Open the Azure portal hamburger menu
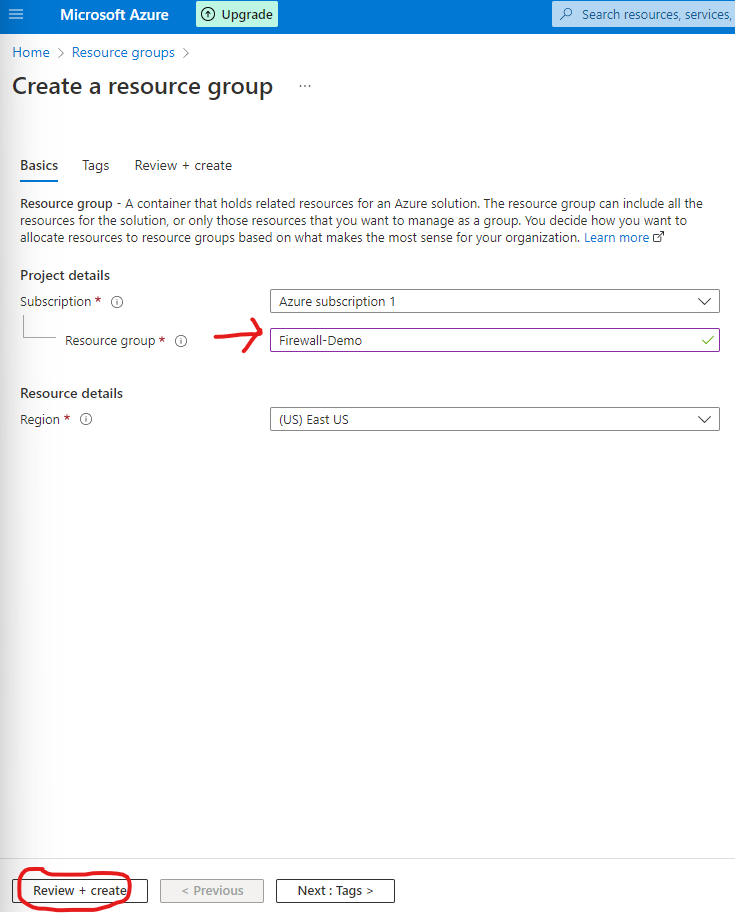This screenshot has width=735, height=913. [15, 14]
